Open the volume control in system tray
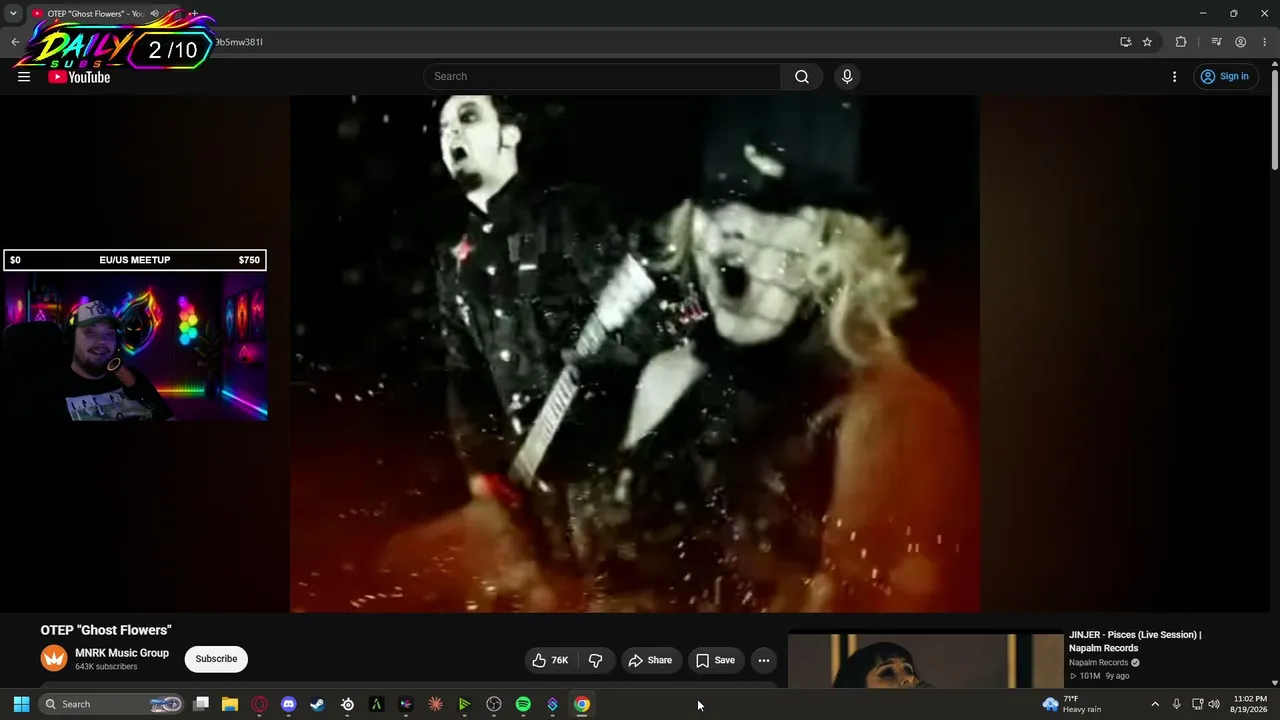 point(1214,704)
